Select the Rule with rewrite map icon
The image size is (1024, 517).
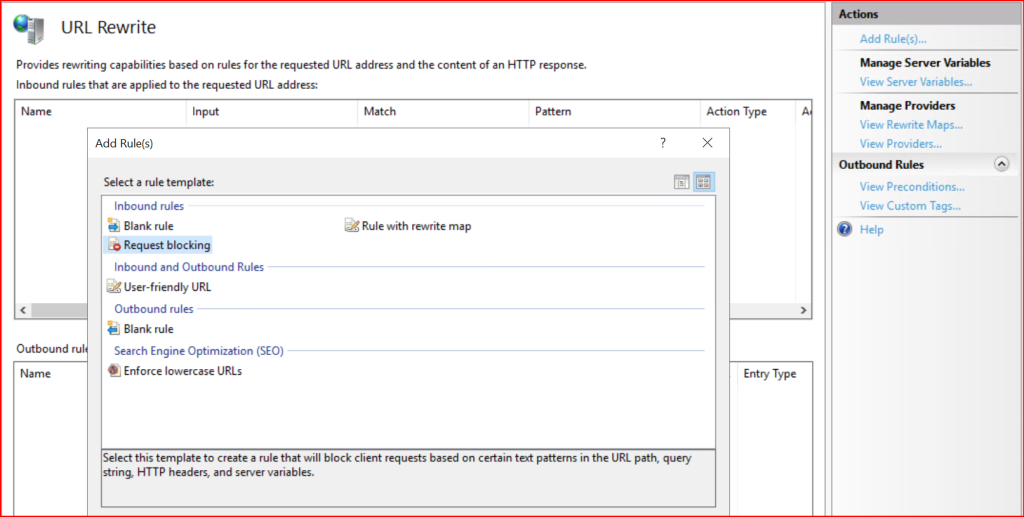tap(352, 226)
